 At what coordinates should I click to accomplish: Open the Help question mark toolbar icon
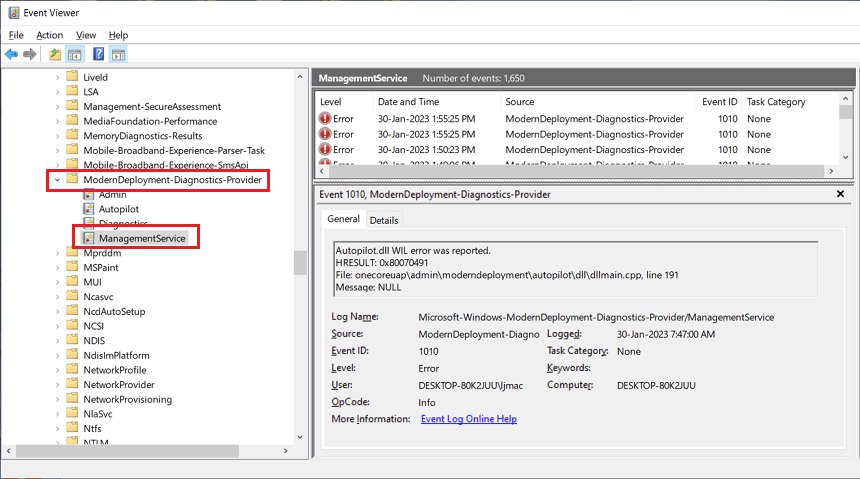98,54
